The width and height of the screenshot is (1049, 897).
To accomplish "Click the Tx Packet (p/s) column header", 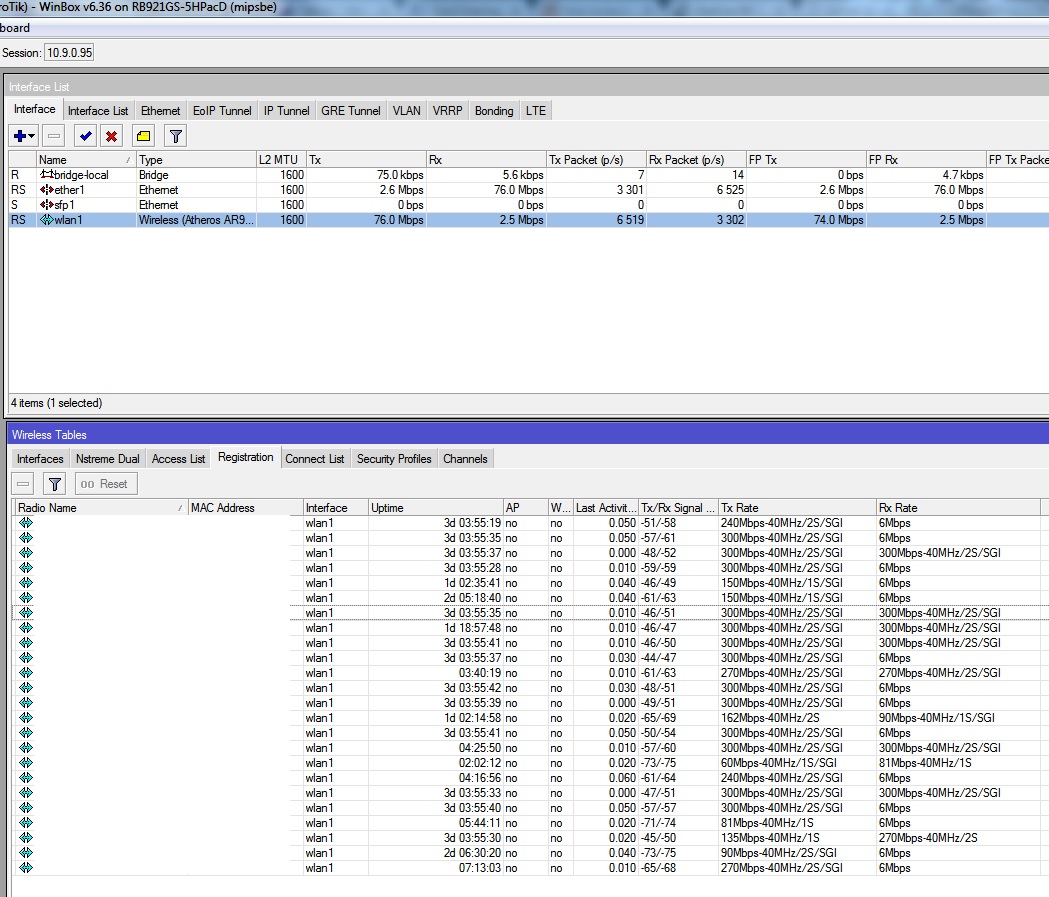I will pos(595,160).
